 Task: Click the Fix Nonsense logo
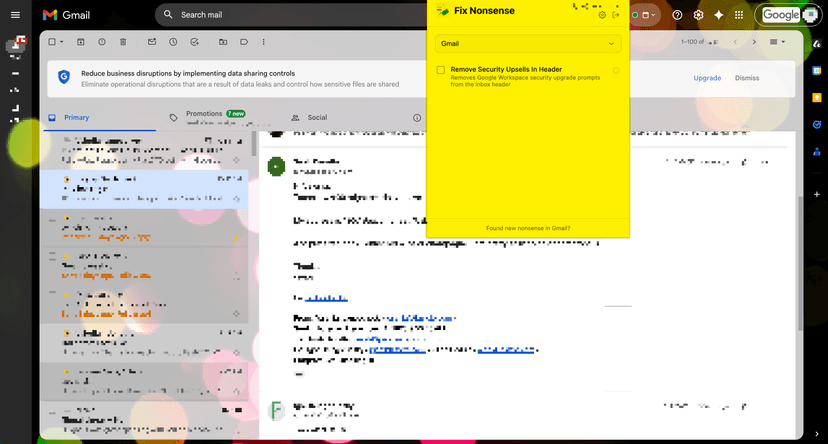[443, 11]
